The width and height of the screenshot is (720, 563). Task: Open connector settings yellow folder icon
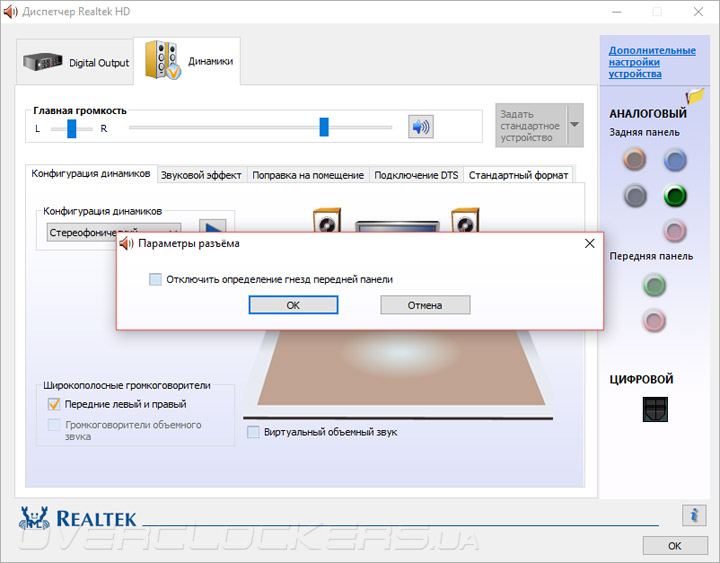tap(695, 96)
